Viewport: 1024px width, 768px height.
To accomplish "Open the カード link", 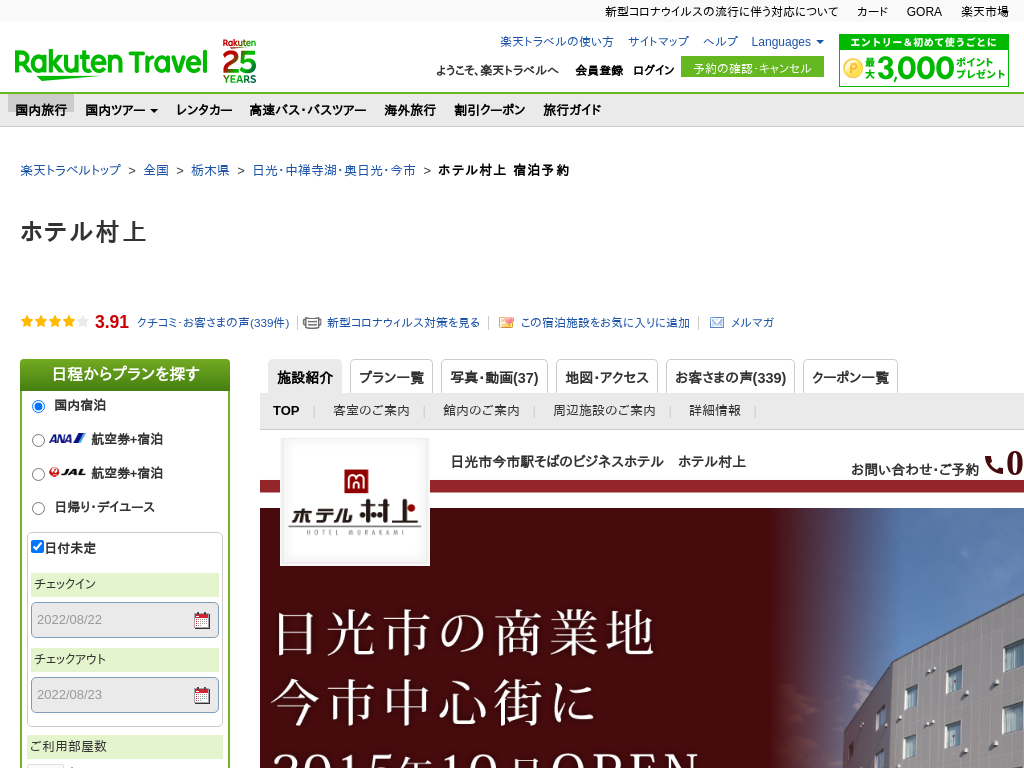I will 872,12.
